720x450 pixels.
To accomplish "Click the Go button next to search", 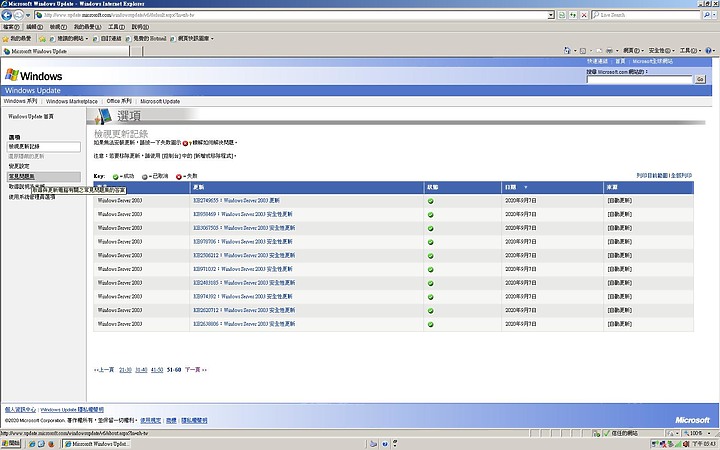I will tap(700, 79).
